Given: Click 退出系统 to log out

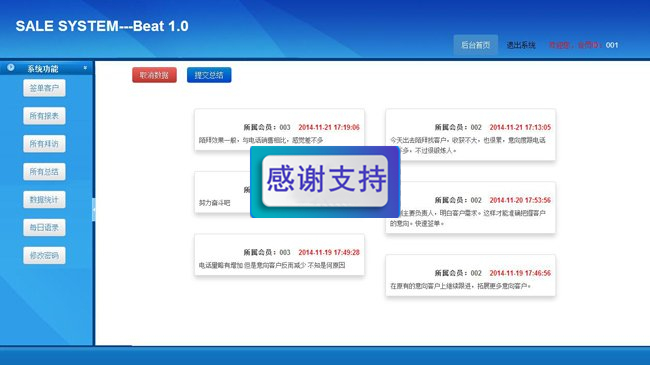Looking at the screenshot, I should [x=521, y=45].
